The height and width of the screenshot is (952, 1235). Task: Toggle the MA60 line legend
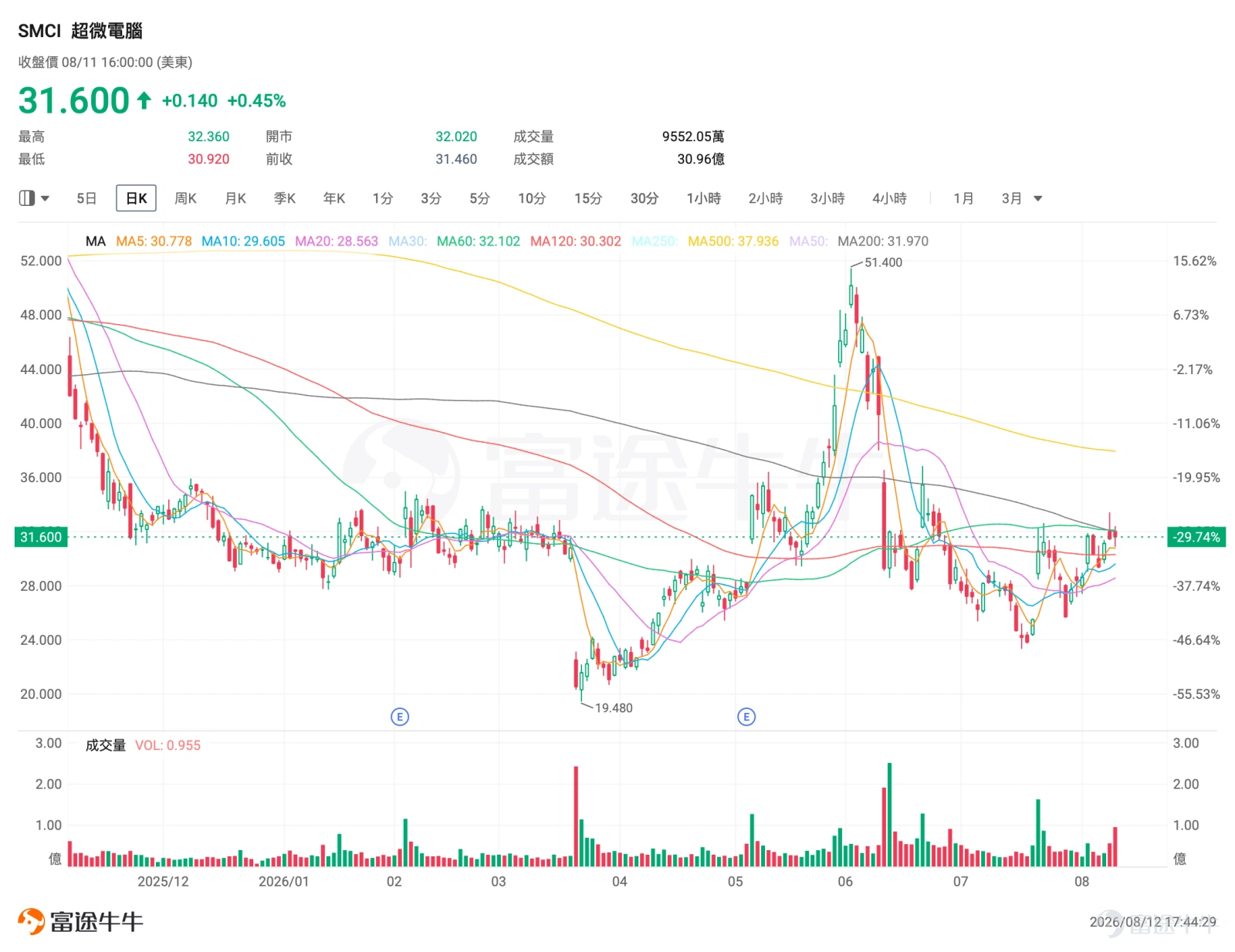tap(479, 241)
